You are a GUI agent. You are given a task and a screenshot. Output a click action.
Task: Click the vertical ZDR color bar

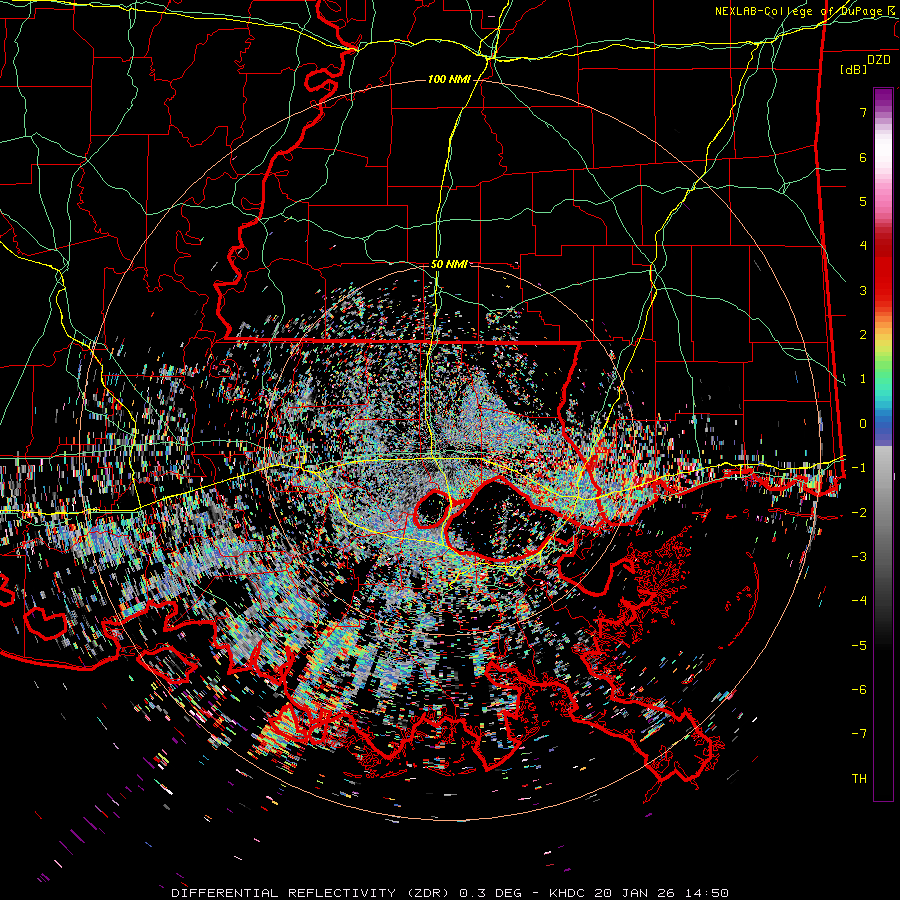pyautogui.click(x=883, y=444)
